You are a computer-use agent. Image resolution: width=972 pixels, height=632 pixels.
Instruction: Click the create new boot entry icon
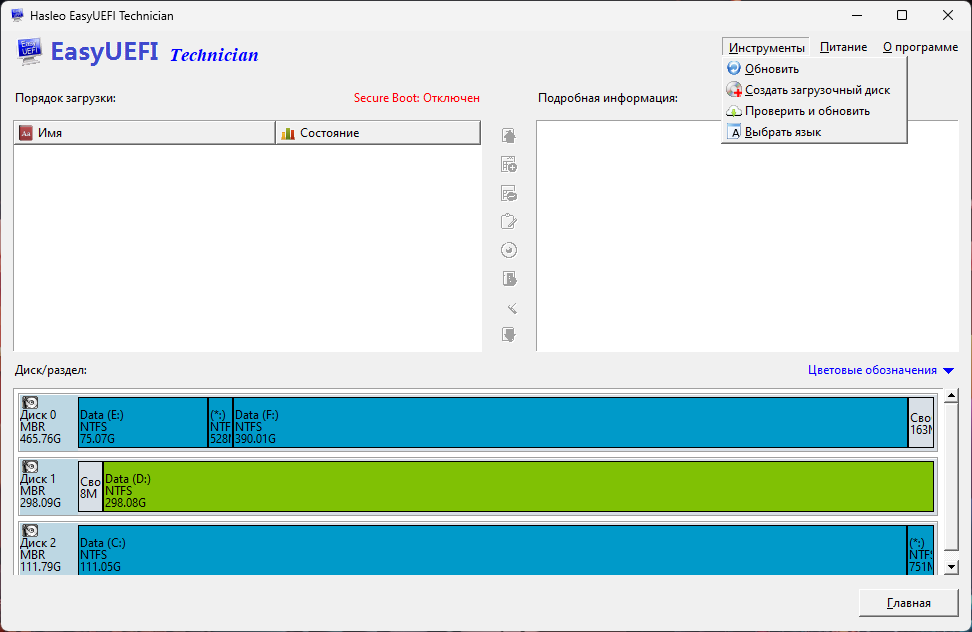pyautogui.click(x=509, y=164)
